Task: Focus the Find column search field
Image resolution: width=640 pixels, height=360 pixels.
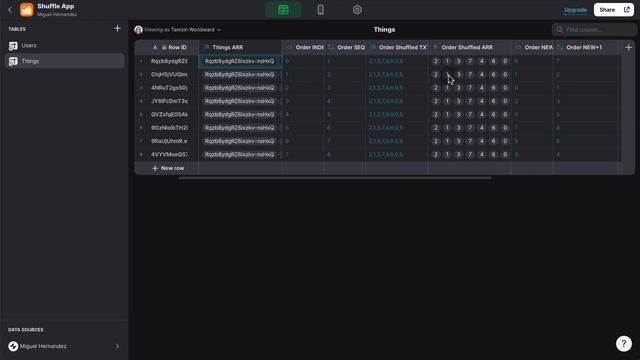Action: (x=594, y=30)
